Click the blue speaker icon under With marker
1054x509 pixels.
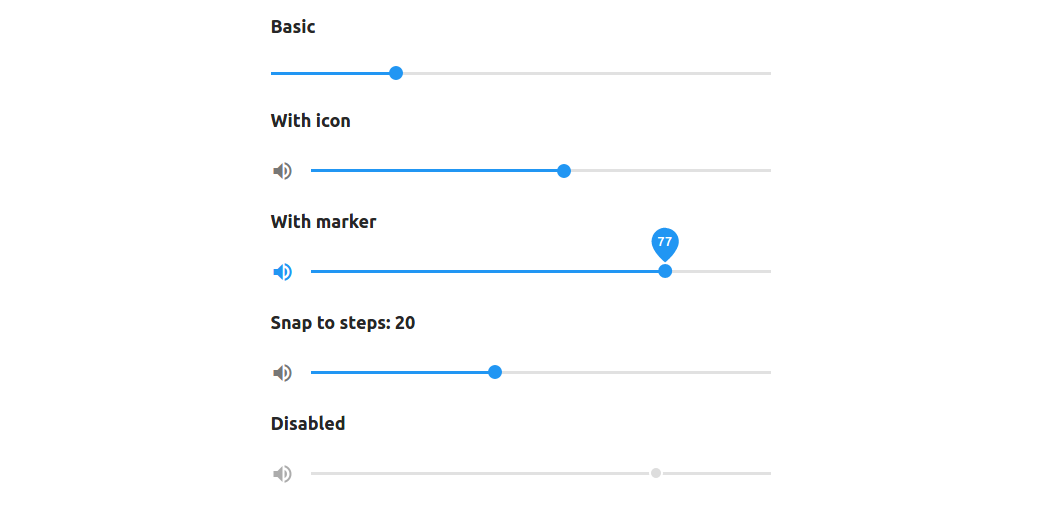tap(282, 272)
